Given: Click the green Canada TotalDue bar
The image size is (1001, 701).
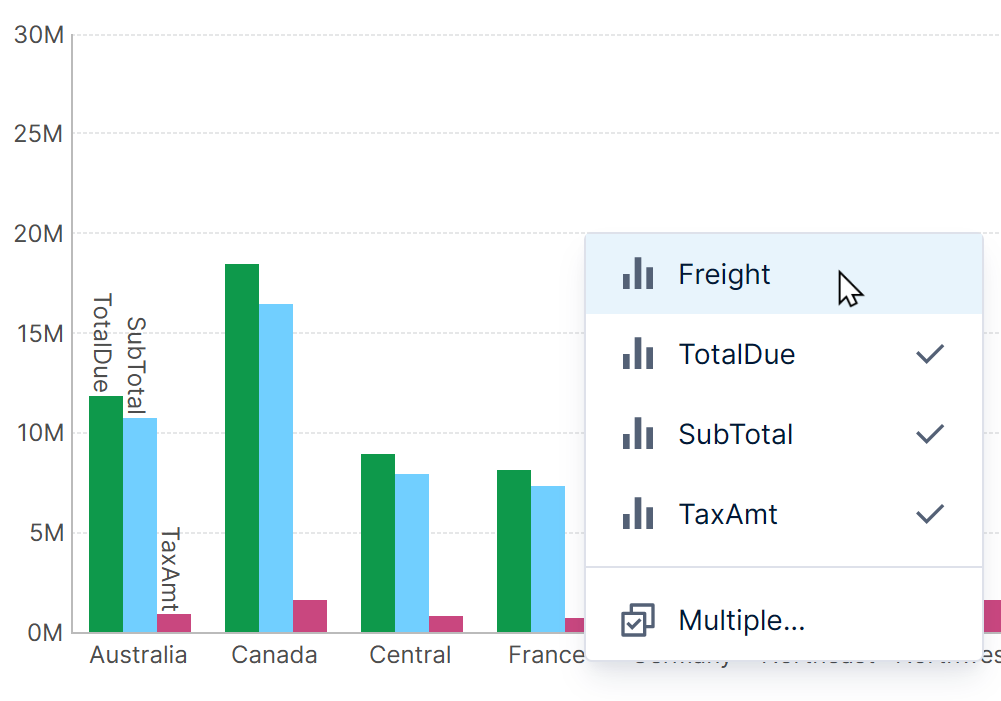Looking at the screenshot, I should tap(241, 448).
